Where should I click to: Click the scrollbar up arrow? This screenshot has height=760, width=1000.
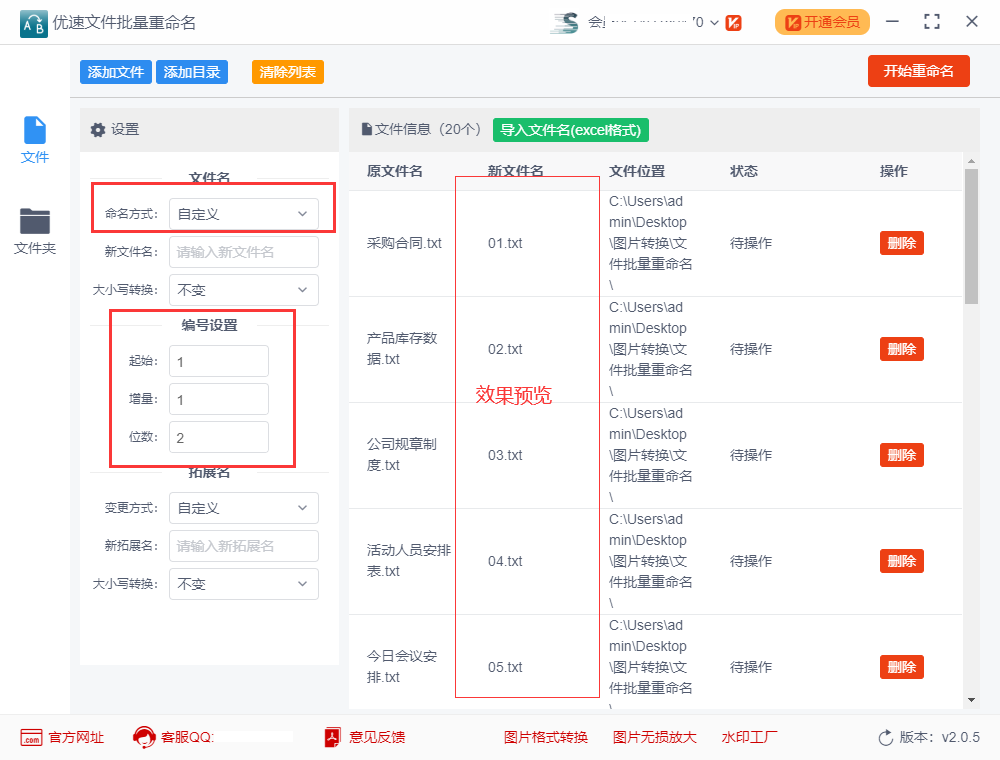coord(971,161)
